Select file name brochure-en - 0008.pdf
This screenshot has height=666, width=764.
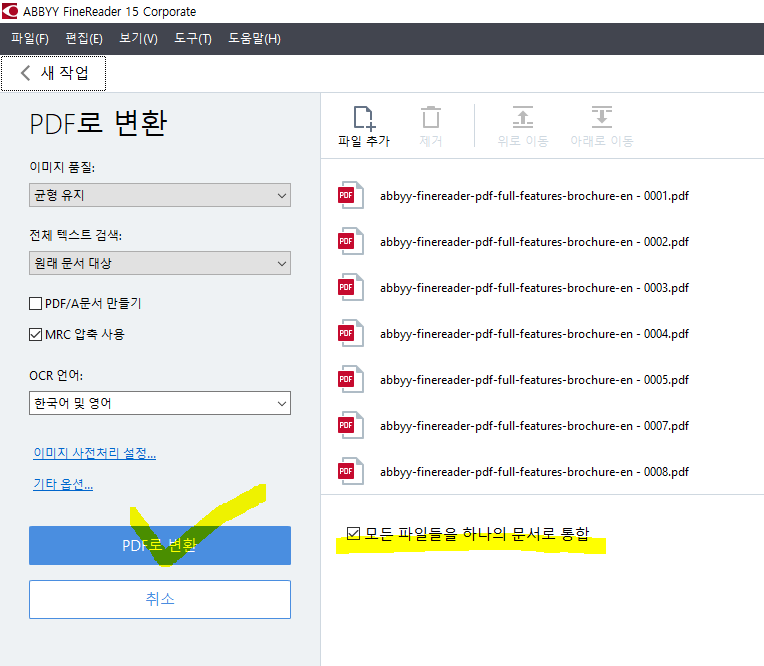[x=535, y=472]
